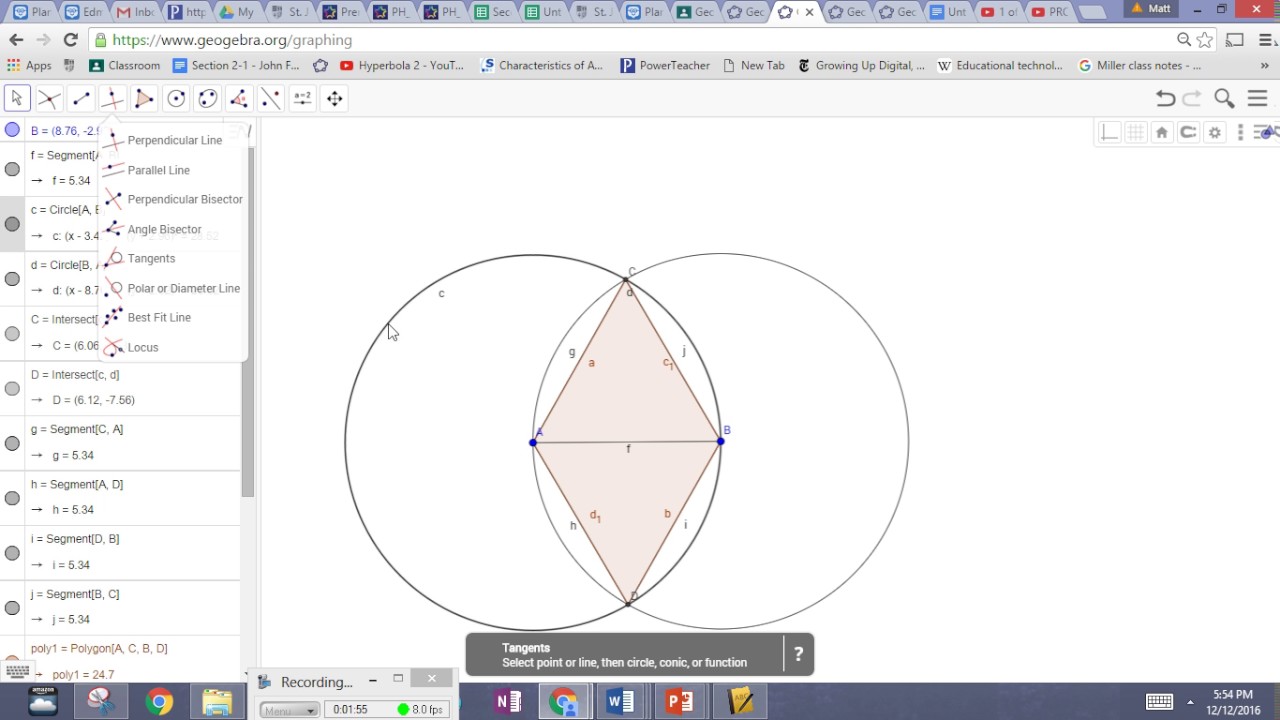Open the GeoGebra hamburger main menu
The image size is (1280, 720).
point(1257,98)
